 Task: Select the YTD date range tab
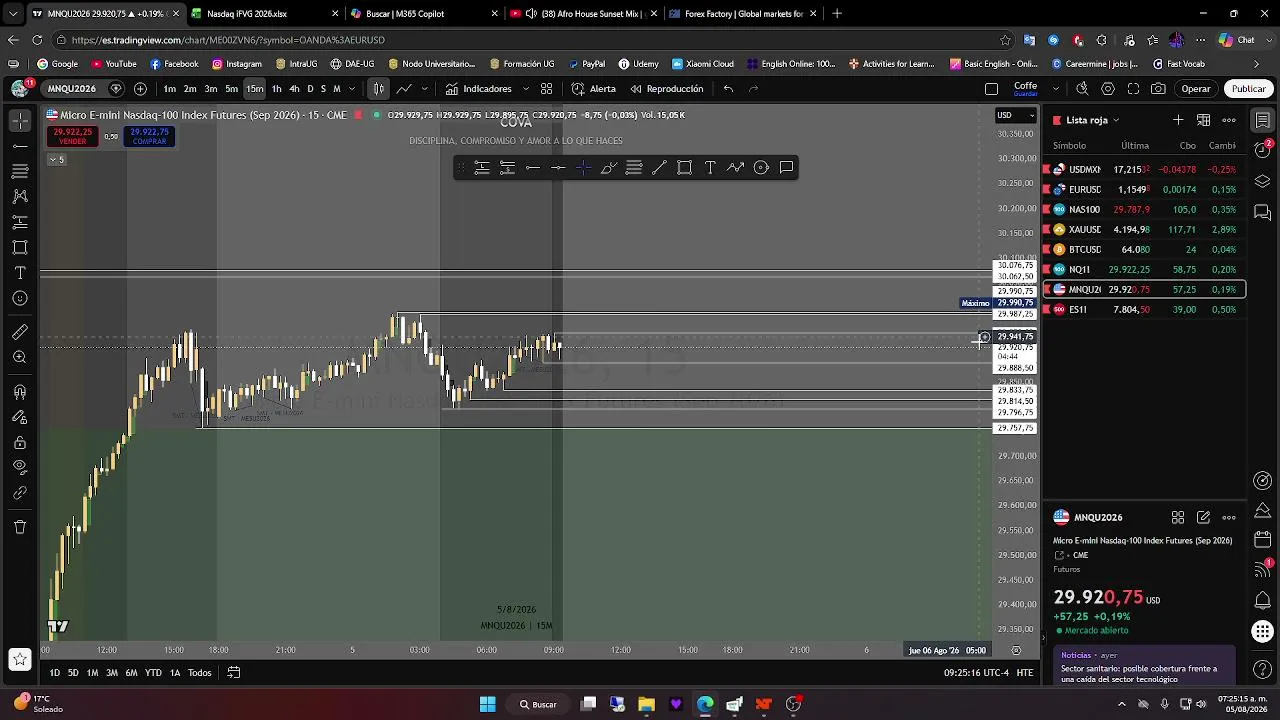coord(153,673)
